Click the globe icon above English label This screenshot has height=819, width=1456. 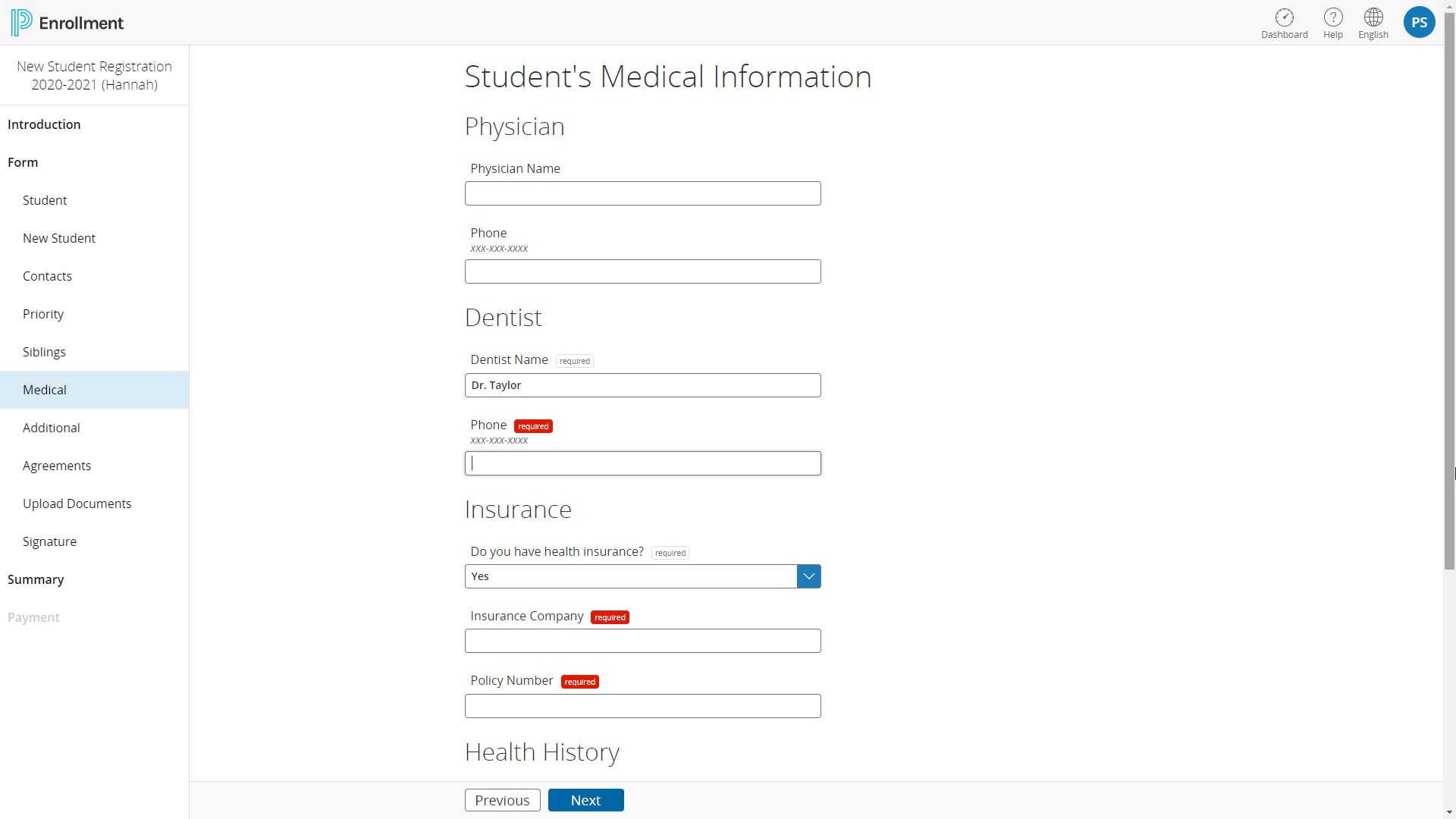1373,16
